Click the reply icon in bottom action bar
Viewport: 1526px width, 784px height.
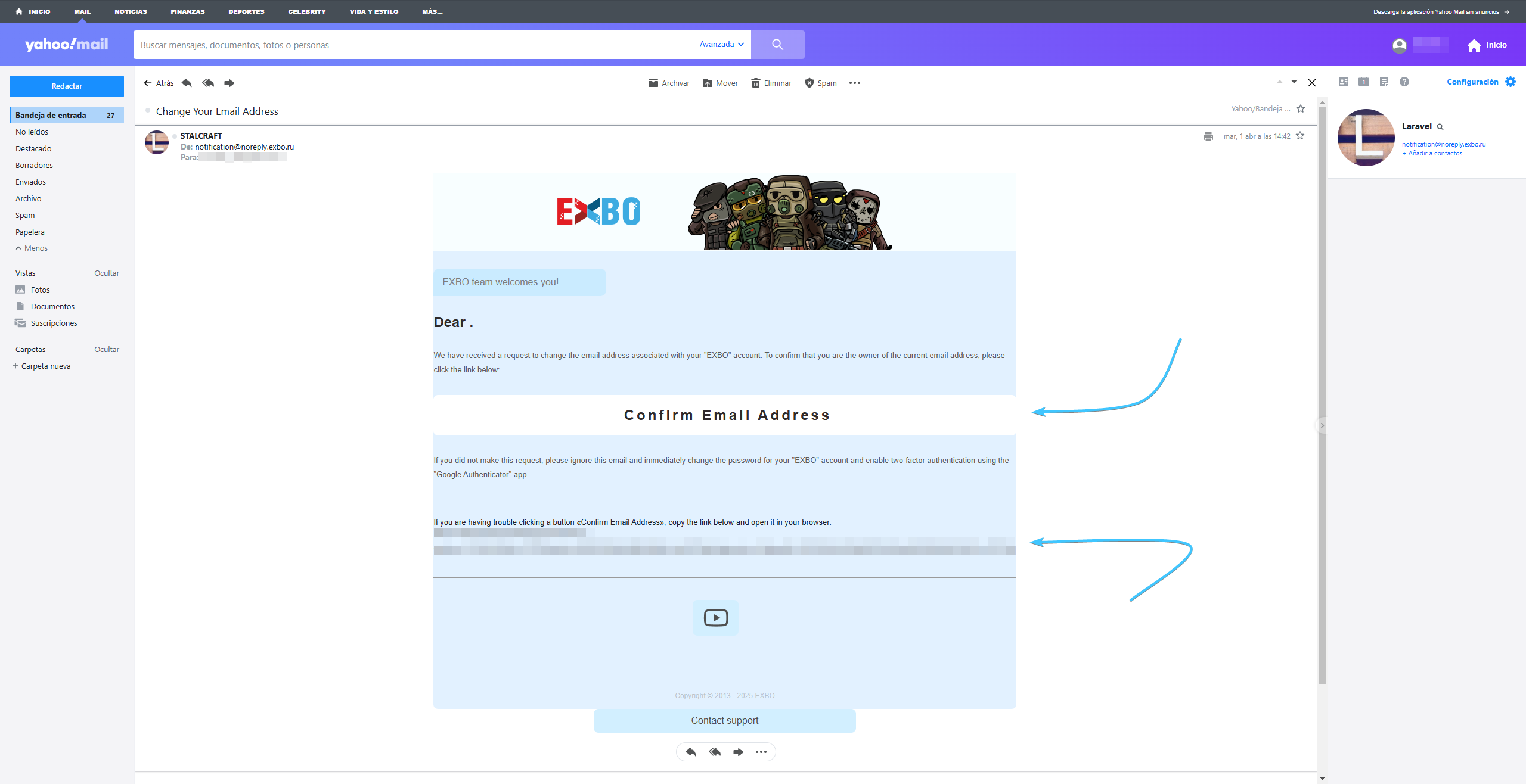click(691, 752)
